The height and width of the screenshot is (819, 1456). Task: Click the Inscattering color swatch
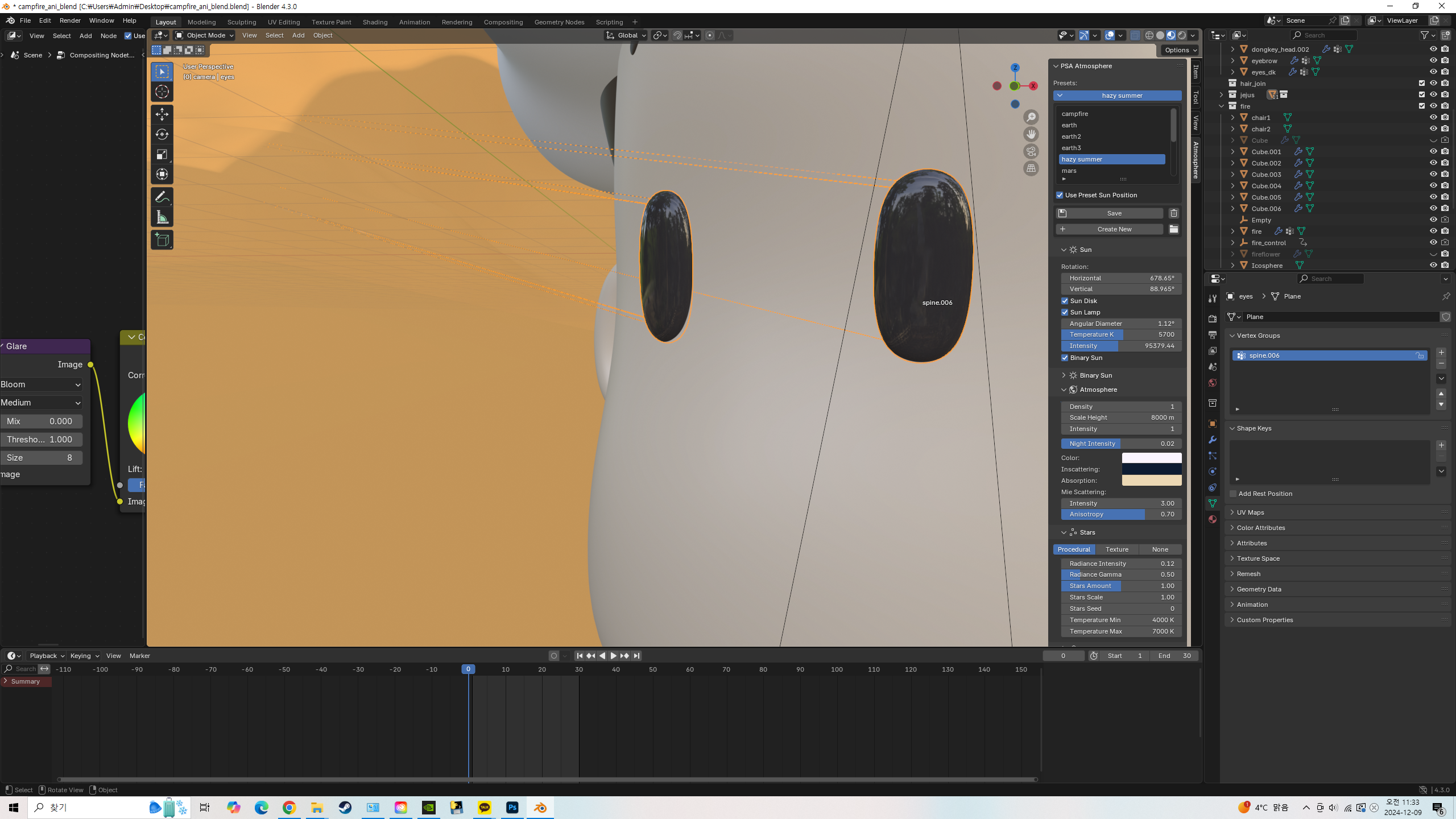pos(1151,469)
